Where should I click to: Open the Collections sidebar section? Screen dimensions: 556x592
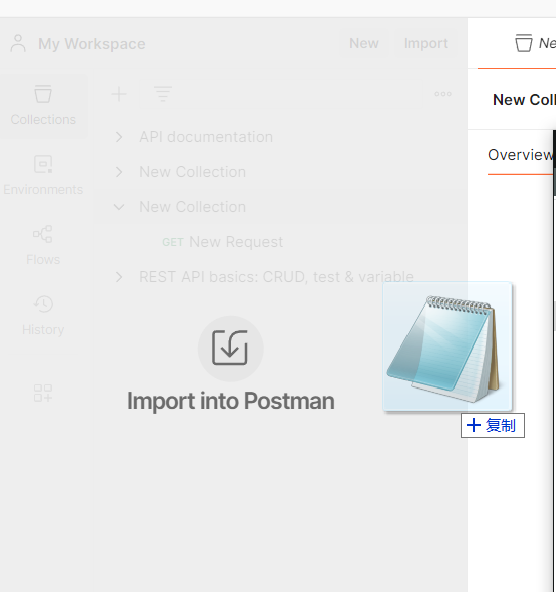(43, 106)
